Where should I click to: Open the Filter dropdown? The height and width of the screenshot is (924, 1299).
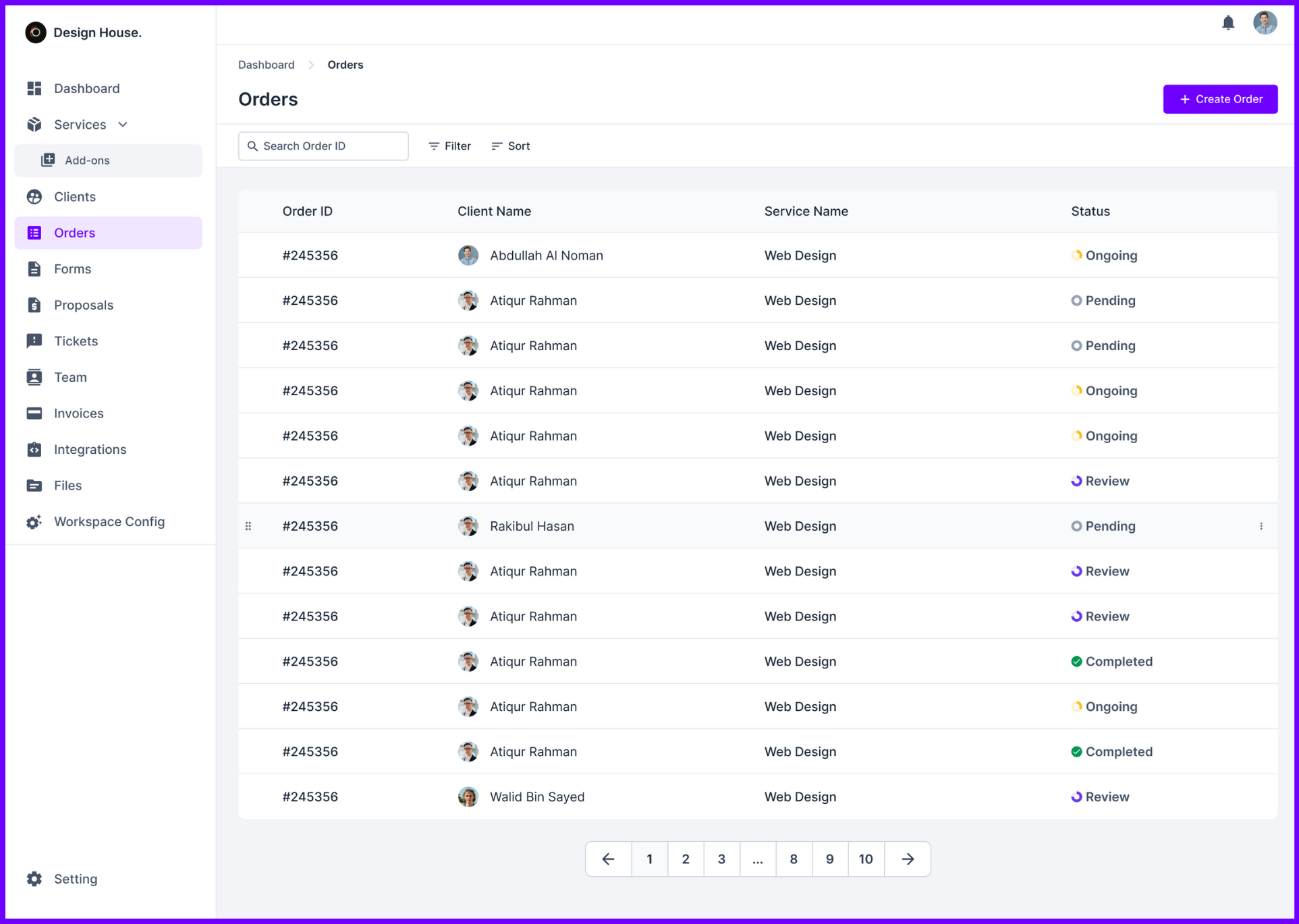pos(449,146)
